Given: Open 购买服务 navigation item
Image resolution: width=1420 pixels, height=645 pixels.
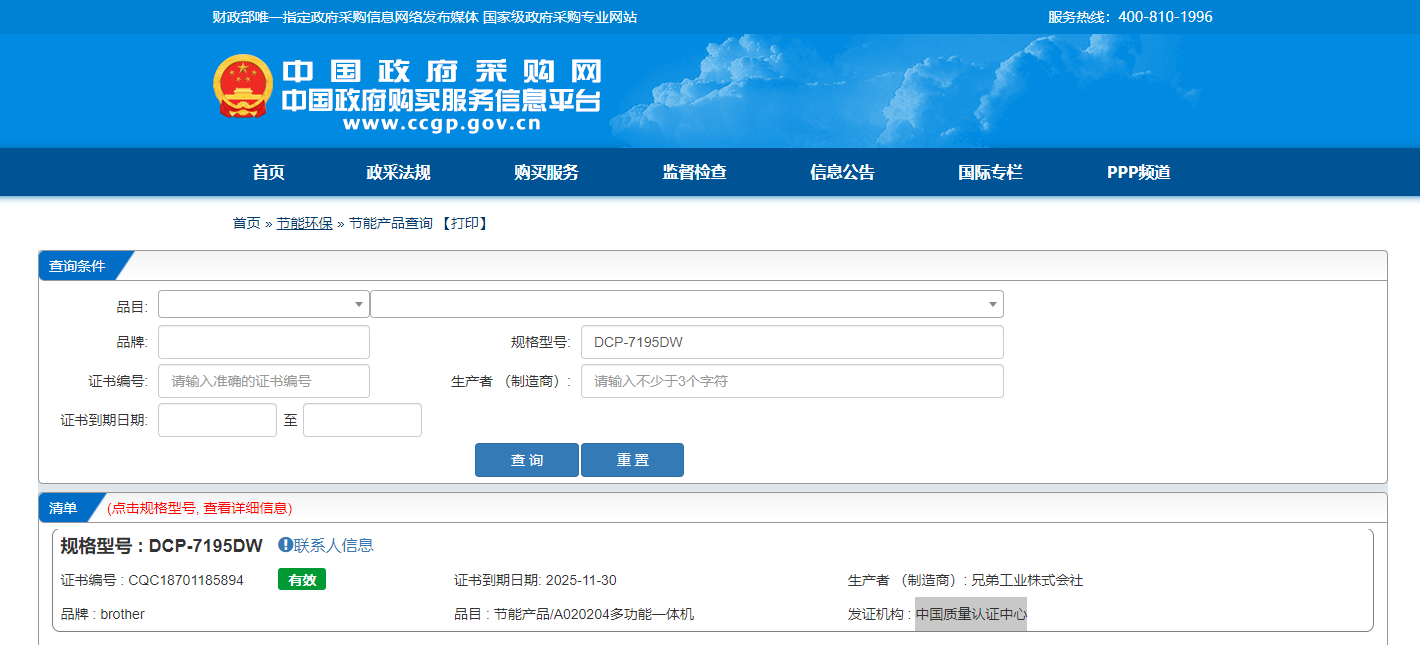Looking at the screenshot, I should (546, 172).
